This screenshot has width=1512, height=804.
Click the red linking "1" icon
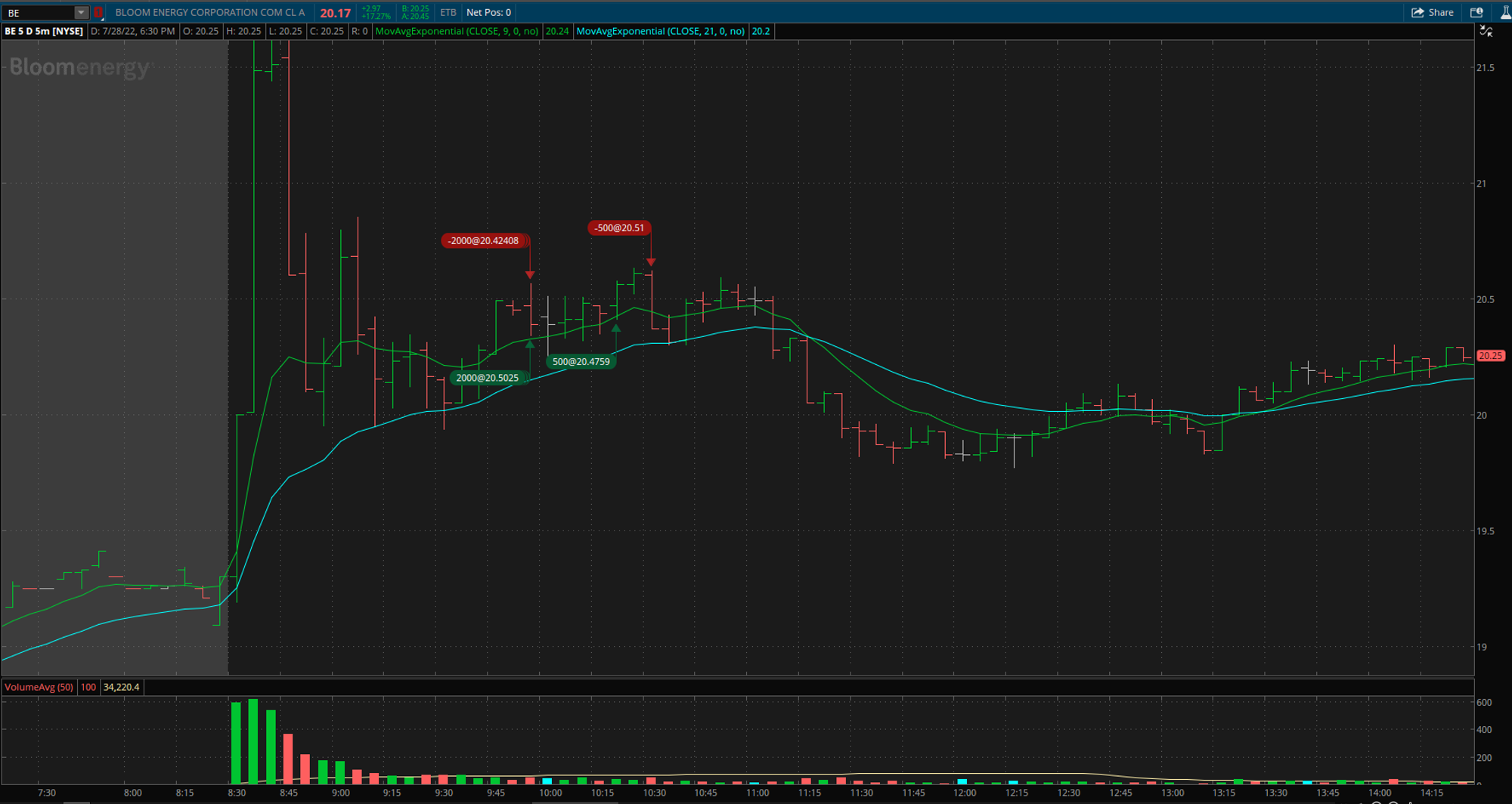98,12
